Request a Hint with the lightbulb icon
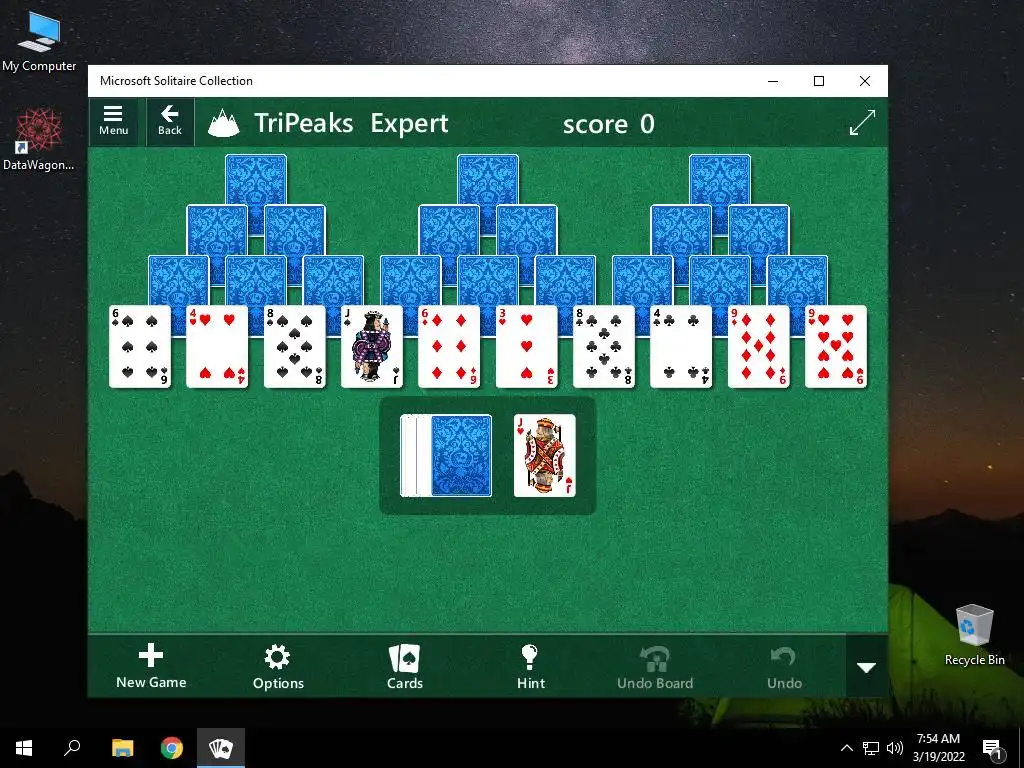Screen dimensions: 1024x768 point(530,667)
